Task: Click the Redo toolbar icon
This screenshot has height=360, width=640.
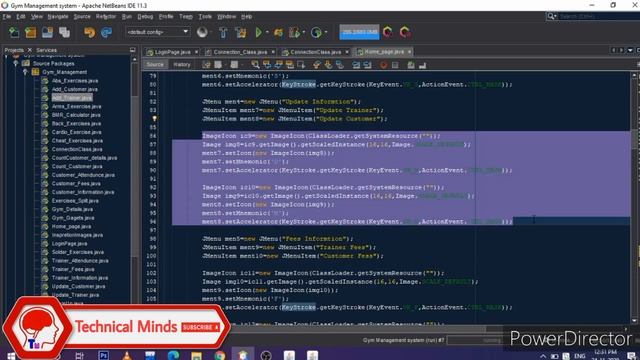Action: 106,32
